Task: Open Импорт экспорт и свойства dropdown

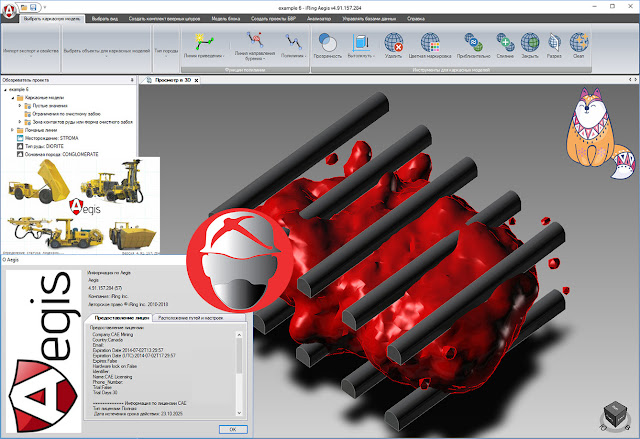Action: click(31, 51)
